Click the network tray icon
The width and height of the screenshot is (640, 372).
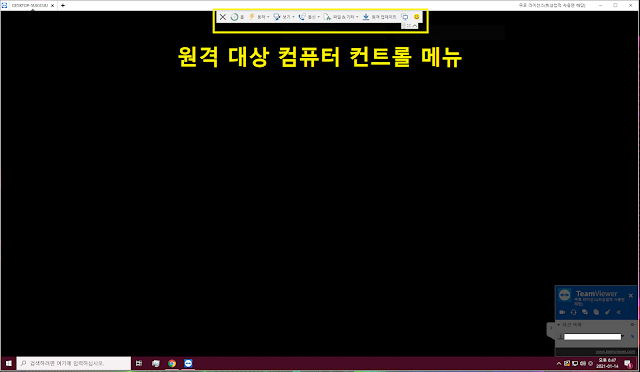[575, 363]
